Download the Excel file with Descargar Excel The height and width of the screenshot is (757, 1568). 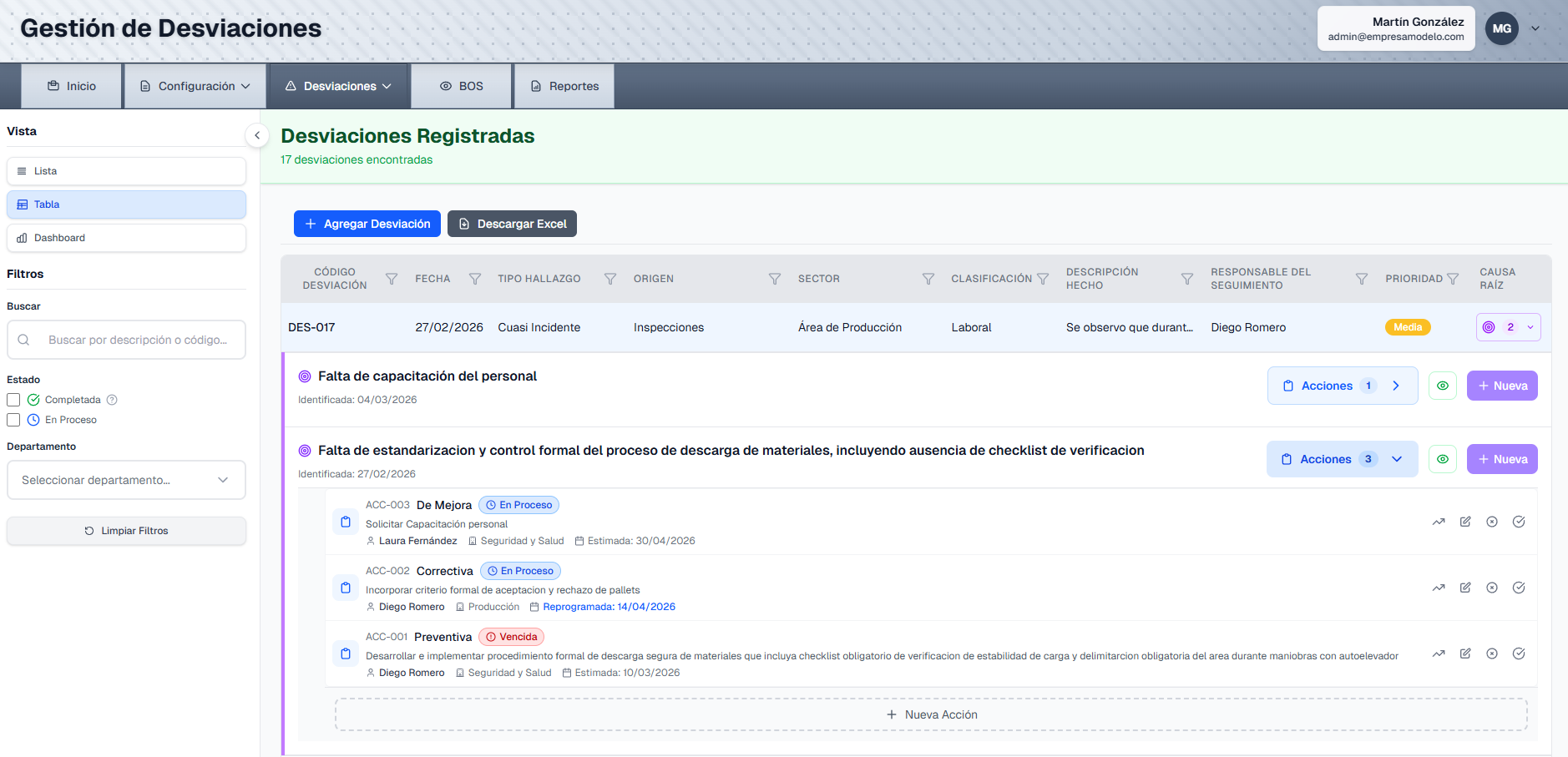(x=512, y=224)
